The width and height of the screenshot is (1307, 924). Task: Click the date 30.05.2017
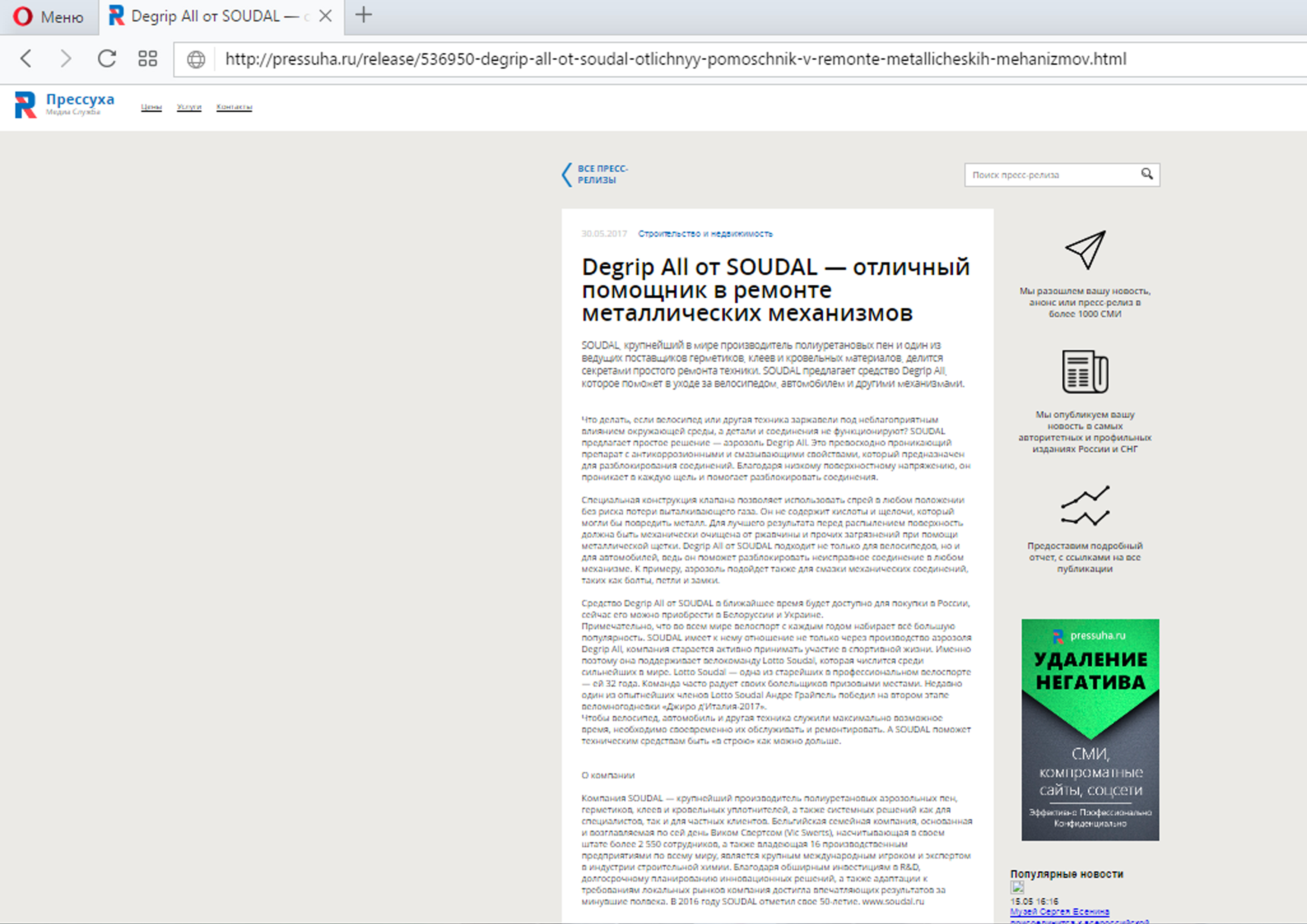[x=604, y=233]
